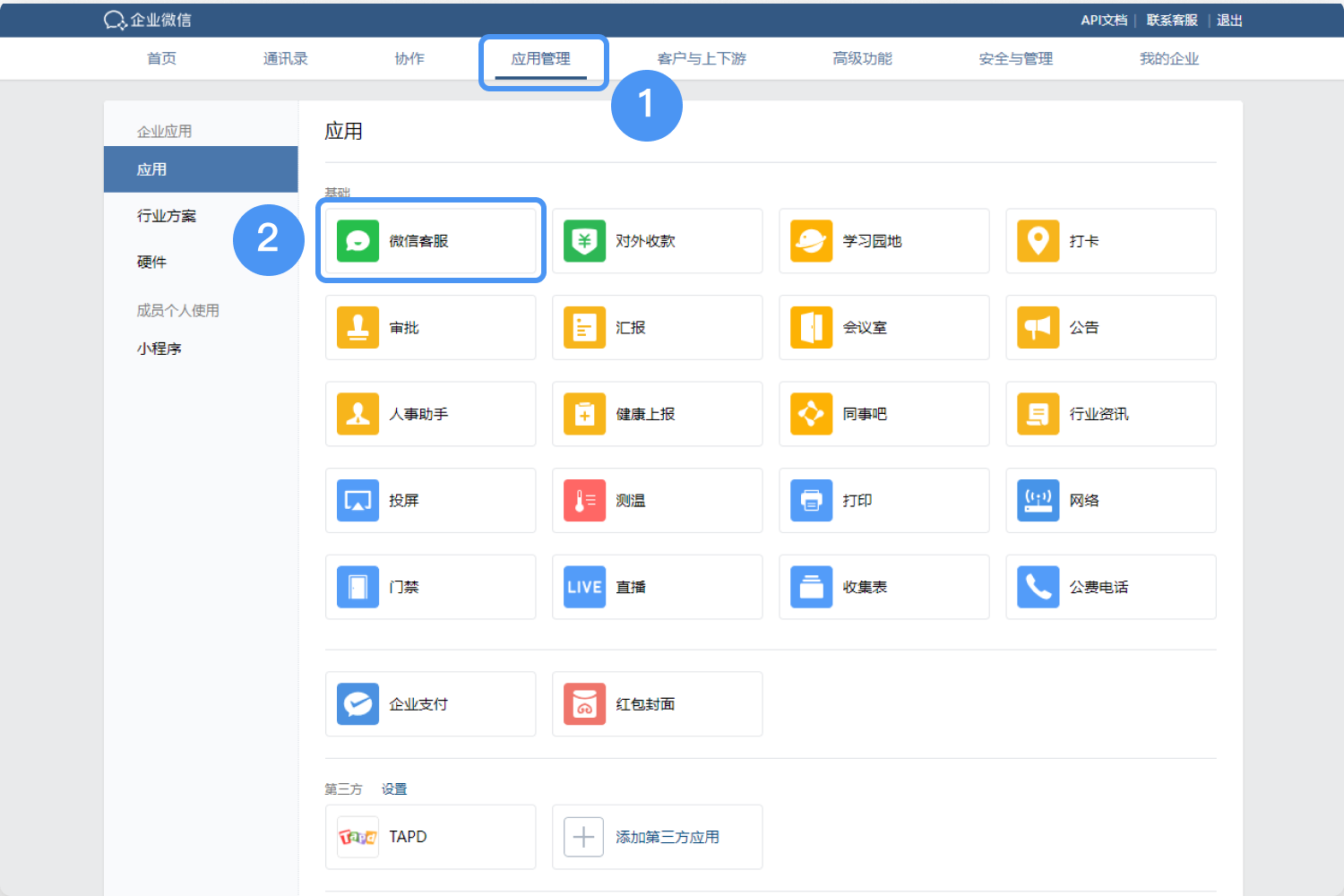Image resolution: width=1344 pixels, height=896 pixels.
Task: Open the 审批 stamp icon
Action: (x=358, y=328)
